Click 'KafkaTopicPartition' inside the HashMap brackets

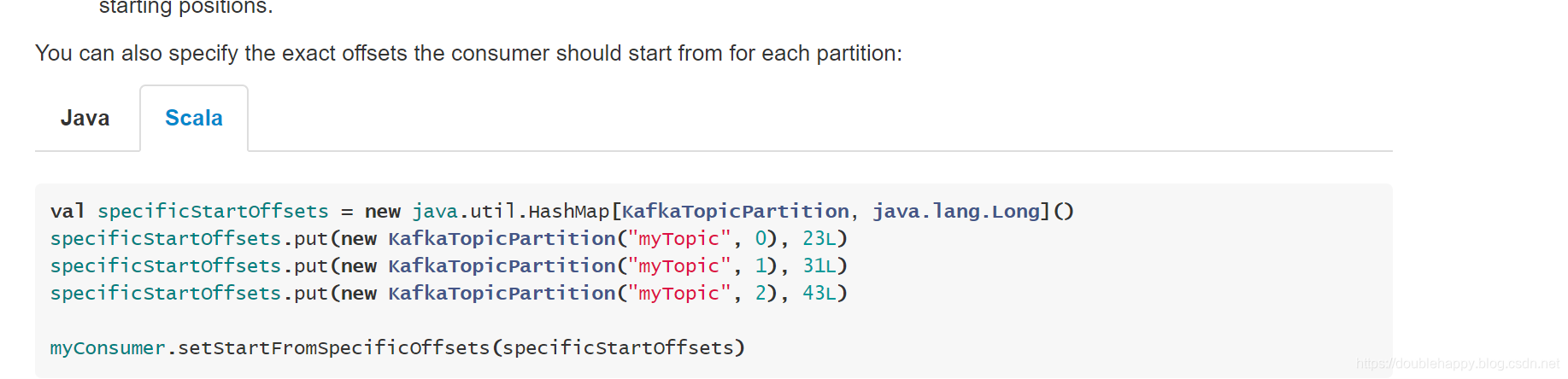[x=735, y=211]
